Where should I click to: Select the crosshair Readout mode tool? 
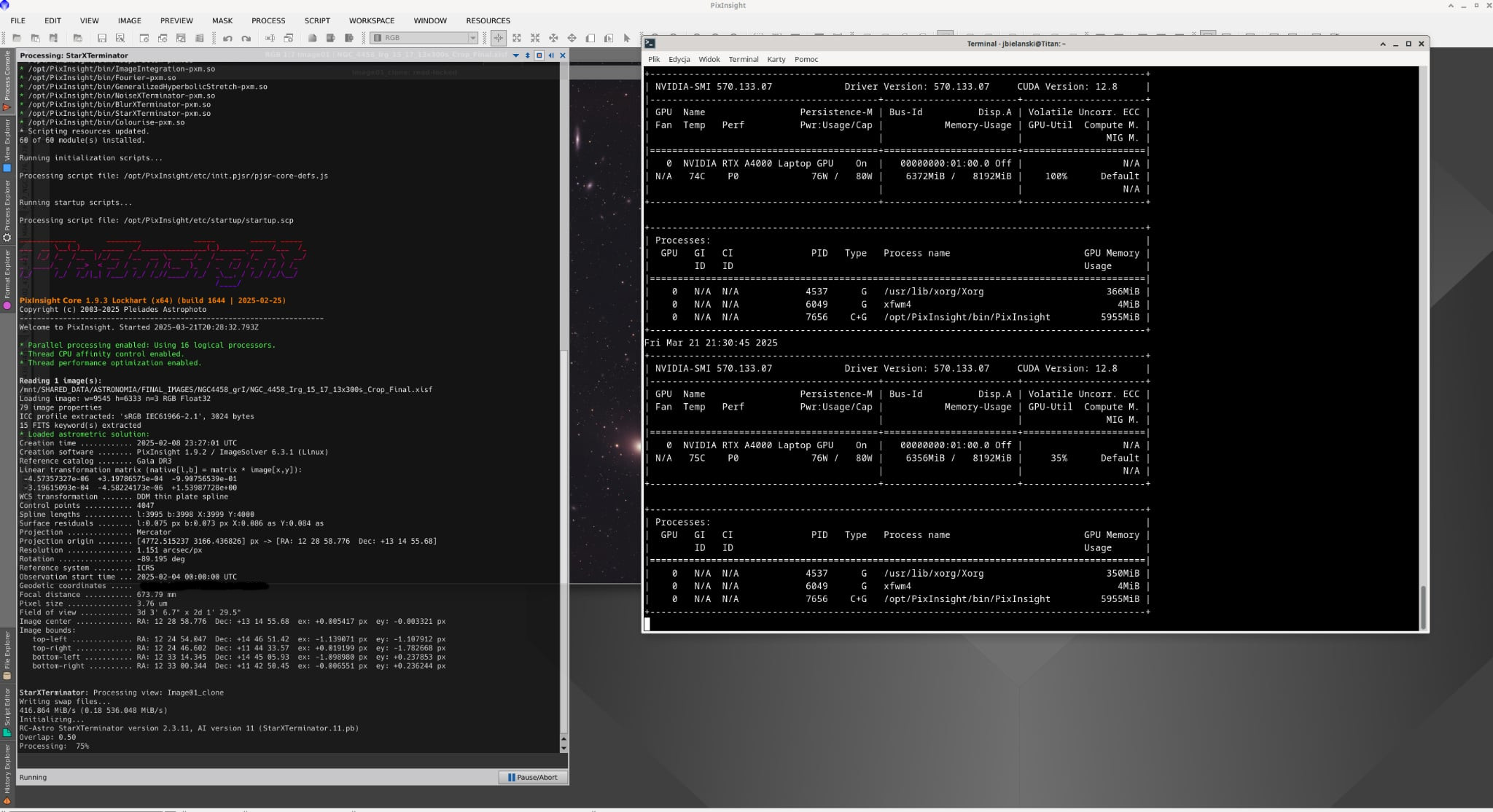tap(499, 38)
